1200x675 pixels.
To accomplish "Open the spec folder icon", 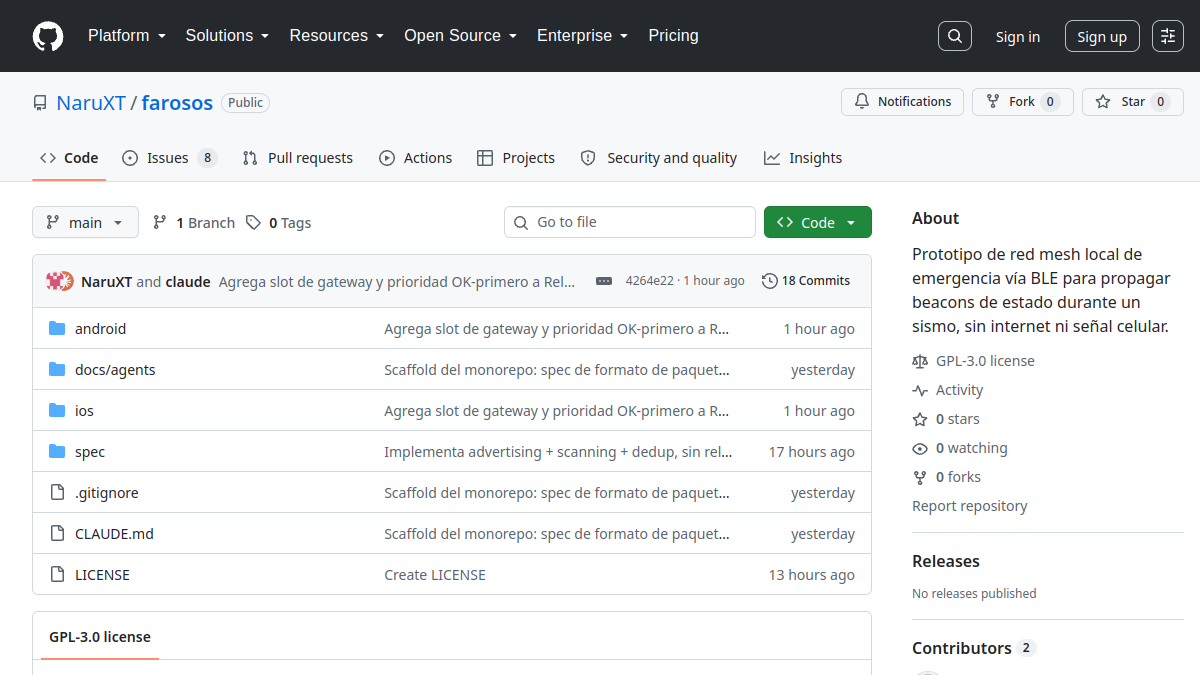I will [57, 452].
